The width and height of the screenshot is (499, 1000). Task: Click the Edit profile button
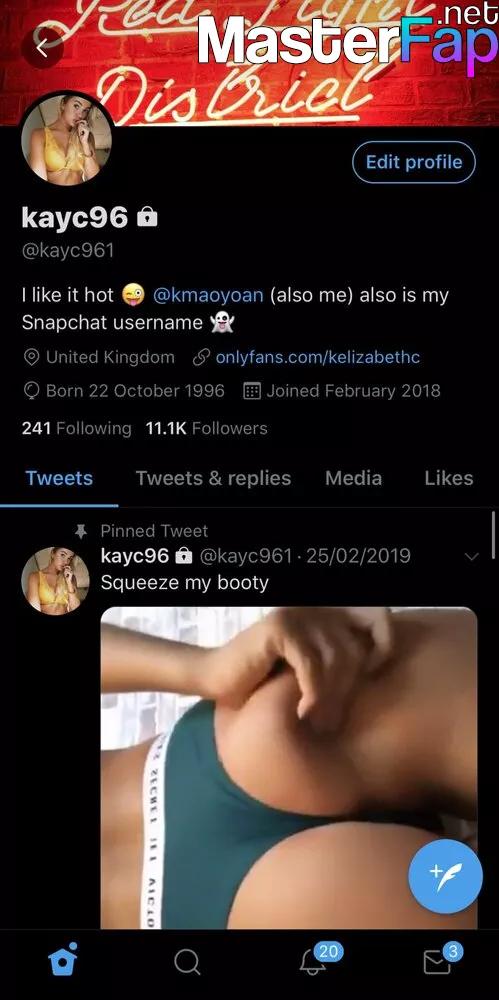413,162
